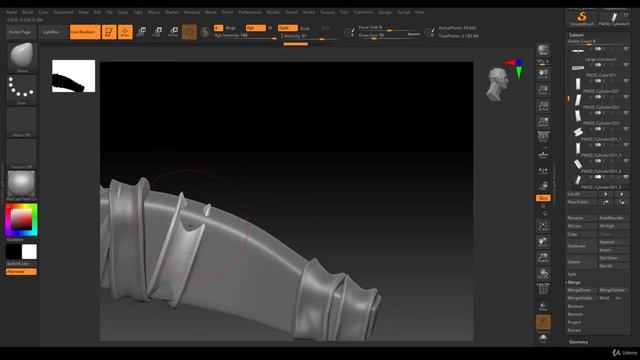Image resolution: width=640 pixels, height=360 pixels.
Task: Click the main color picker square
Action: tap(21, 220)
